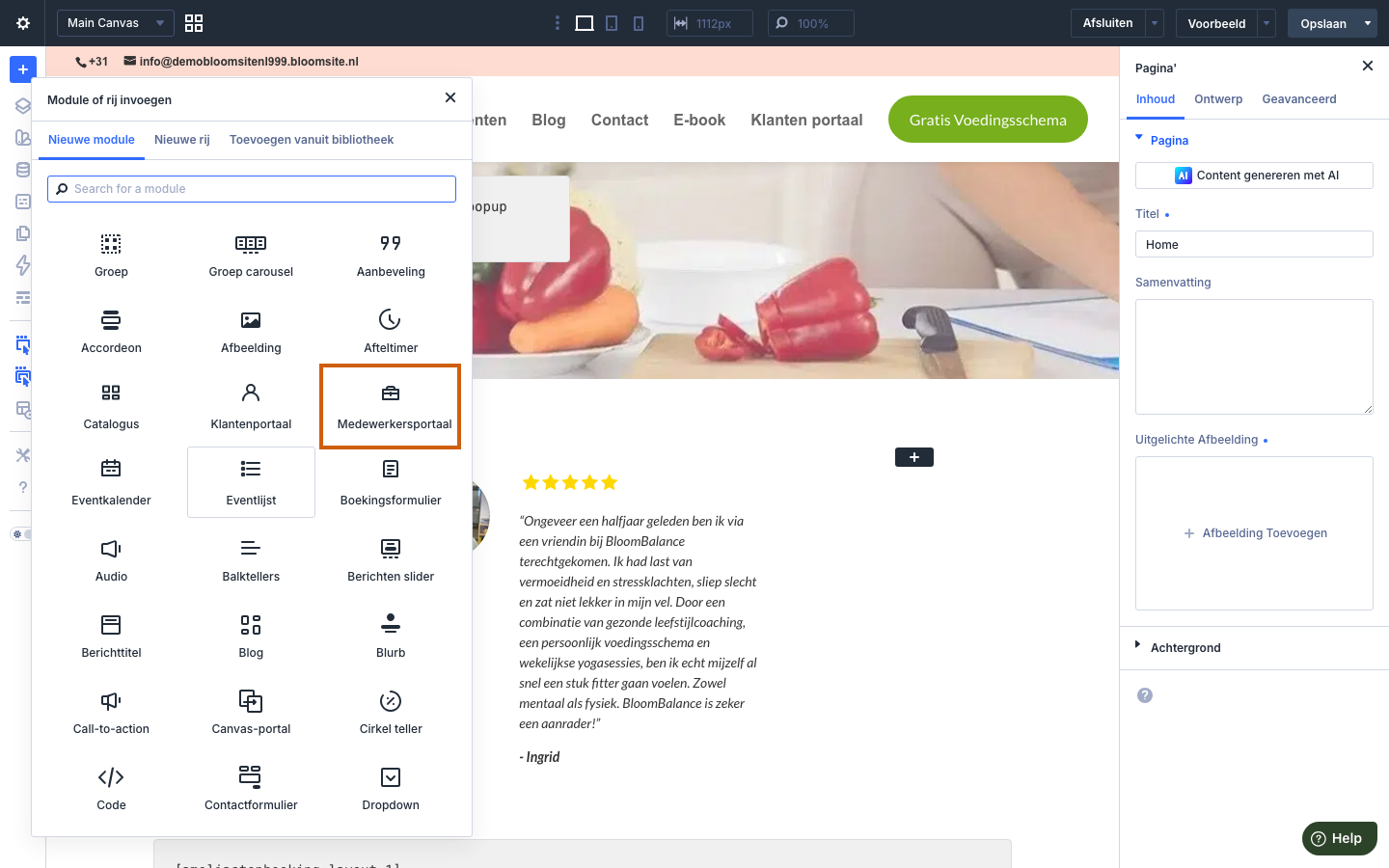
Task: Add the Klantenportaal module
Action: [251, 407]
